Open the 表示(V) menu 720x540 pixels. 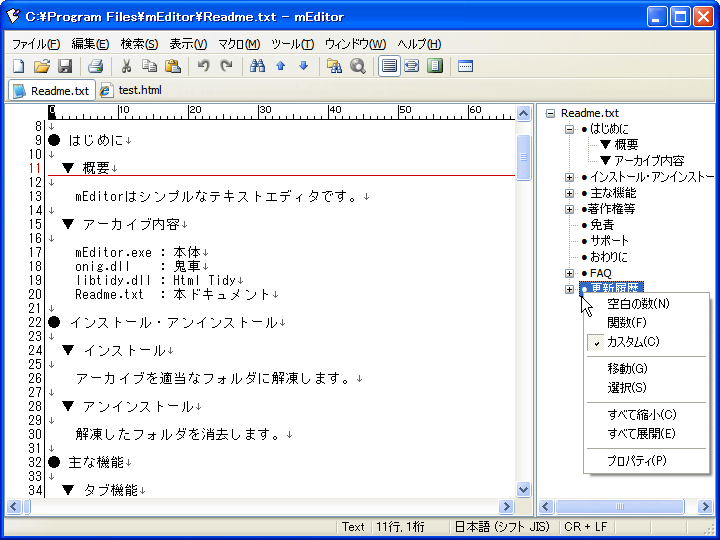coord(188,44)
